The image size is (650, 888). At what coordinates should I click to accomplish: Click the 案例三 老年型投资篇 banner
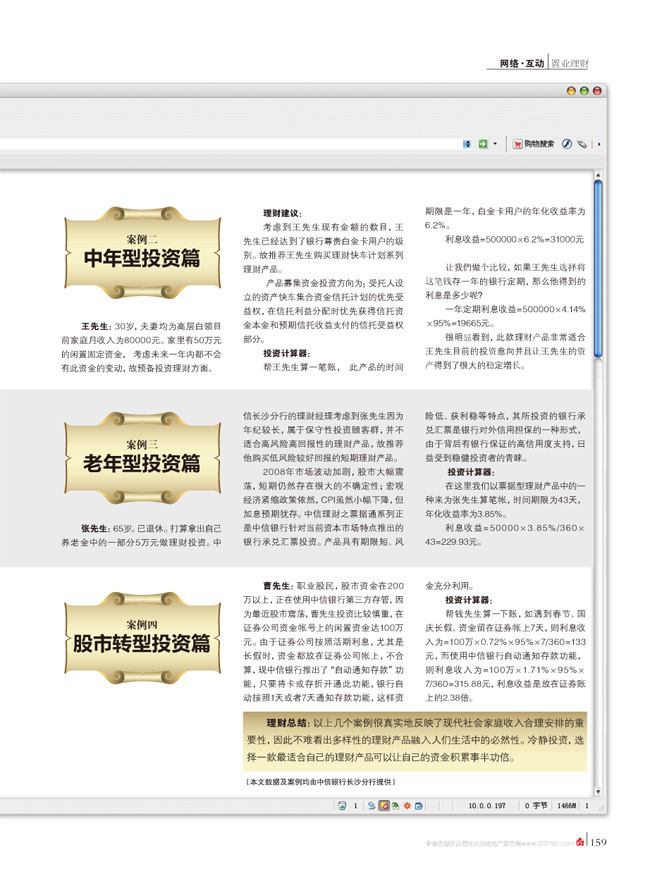click(142, 458)
